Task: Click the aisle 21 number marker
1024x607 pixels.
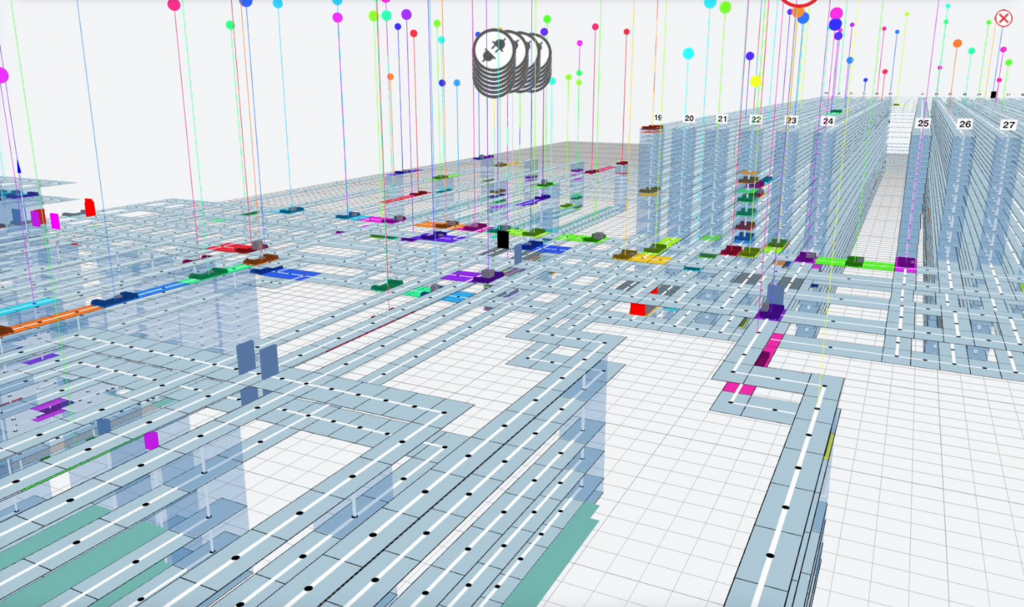Action: coord(722,119)
